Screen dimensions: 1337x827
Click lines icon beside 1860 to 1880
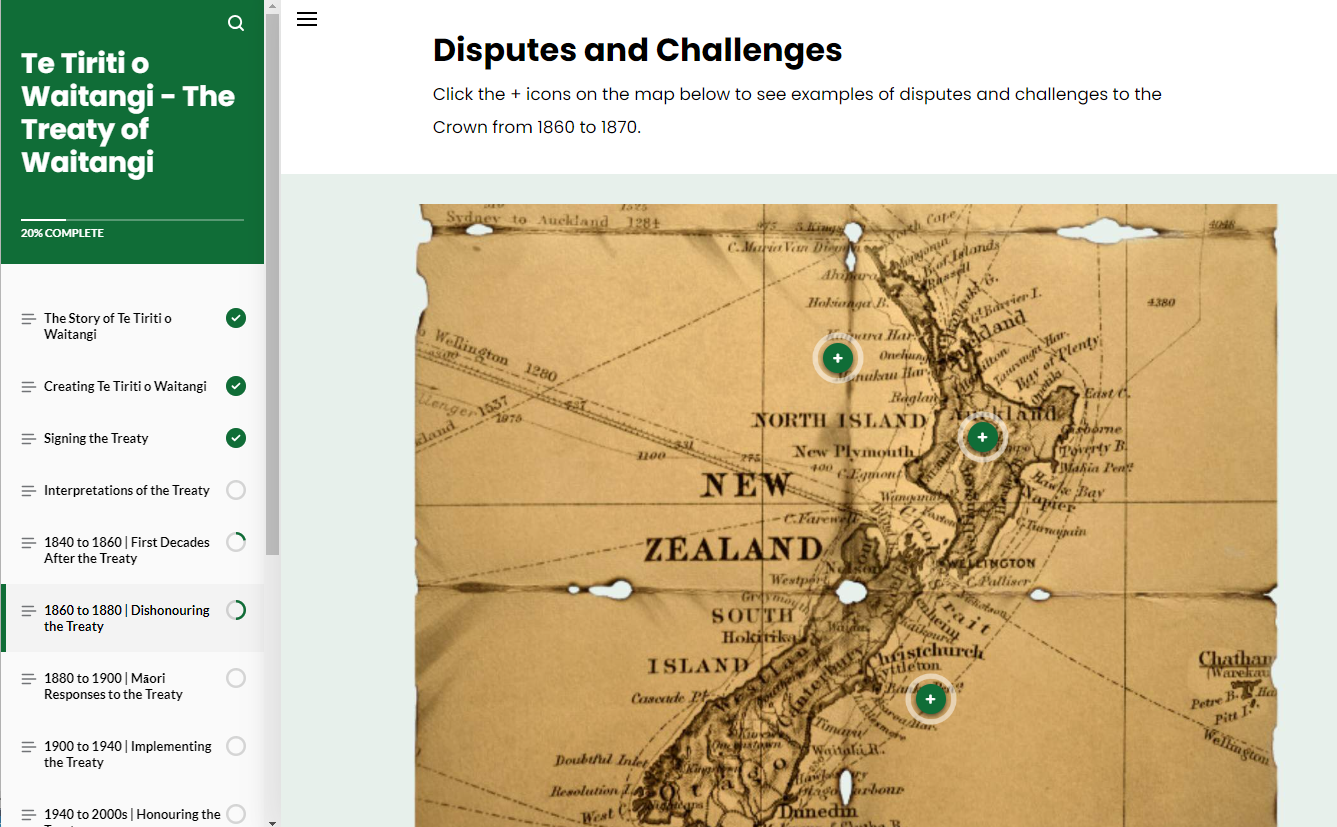click(x=28, y=611)
